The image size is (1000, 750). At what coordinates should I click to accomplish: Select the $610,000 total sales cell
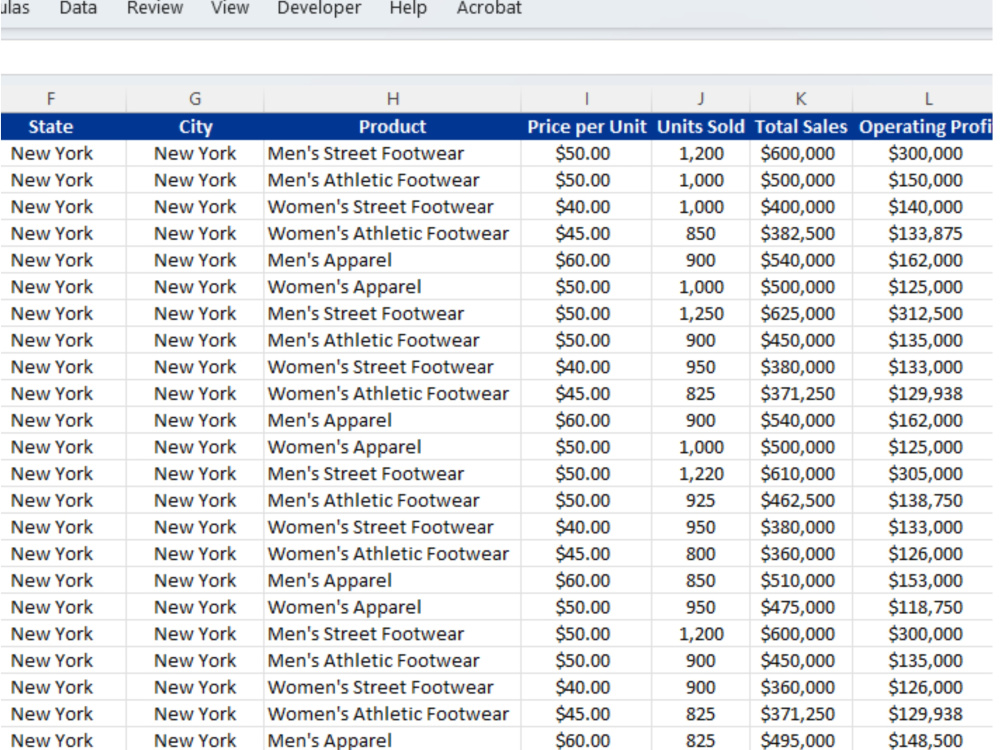click(801, 474)
